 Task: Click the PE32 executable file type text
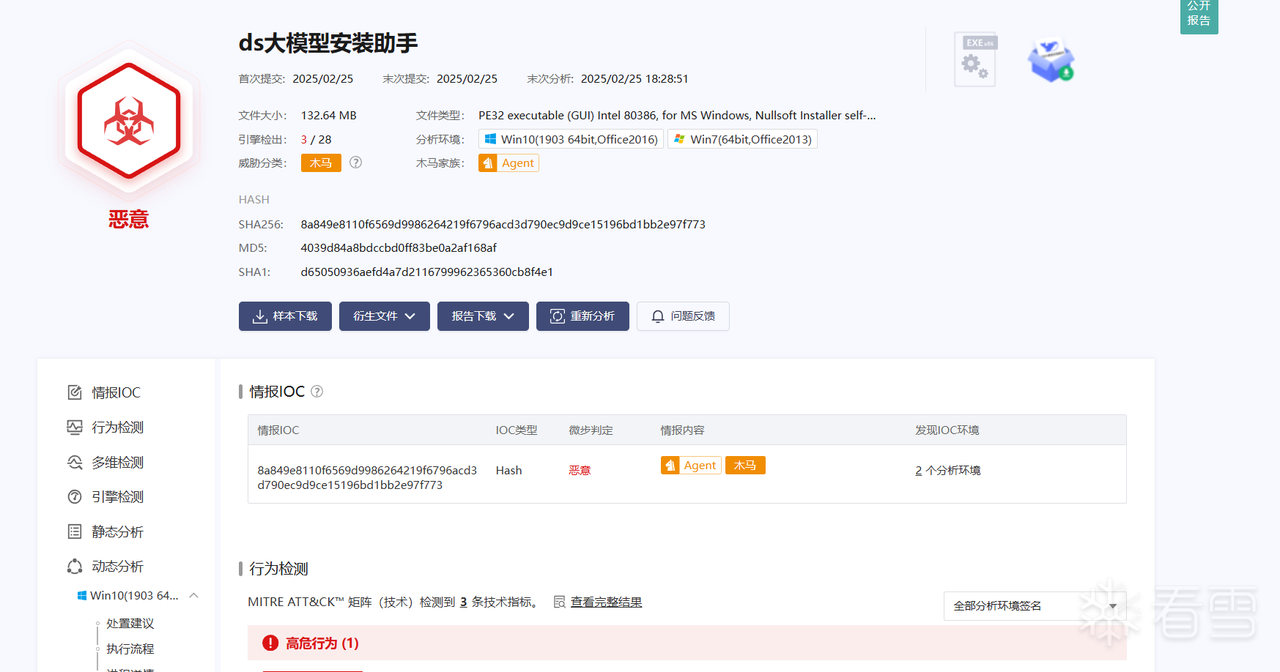tap(677, 115)
